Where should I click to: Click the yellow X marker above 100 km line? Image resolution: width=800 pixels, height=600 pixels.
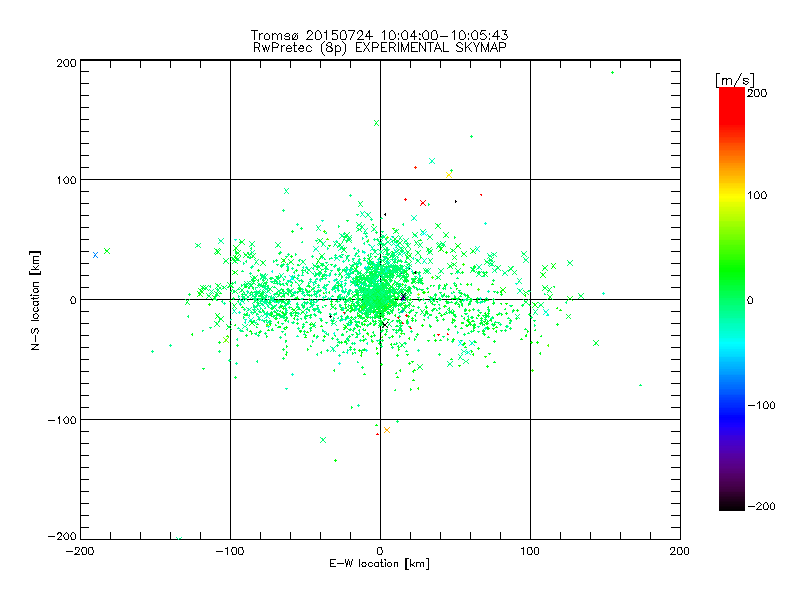point(449,175)
